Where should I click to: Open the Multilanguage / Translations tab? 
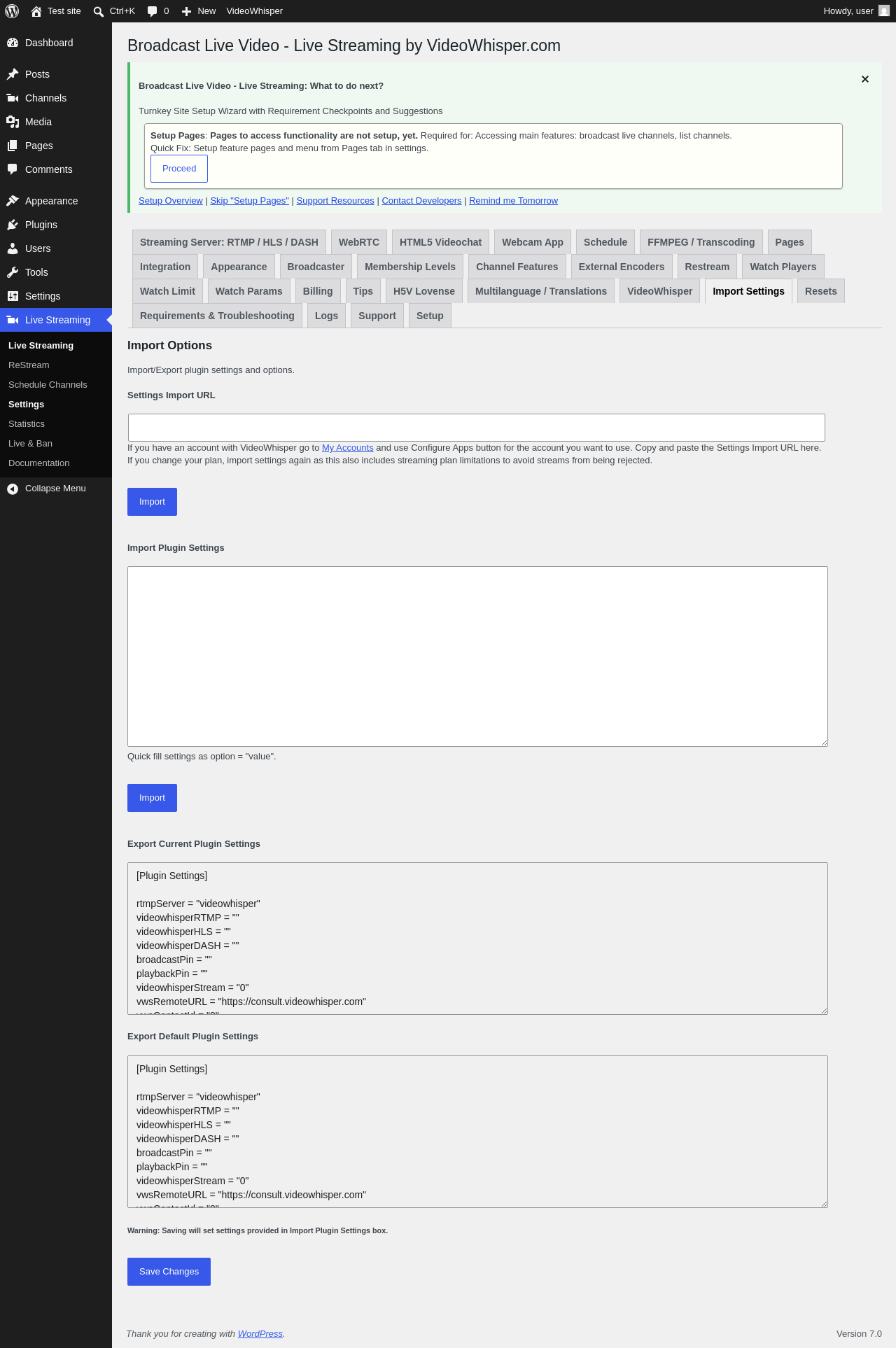(x=541, y=291)
